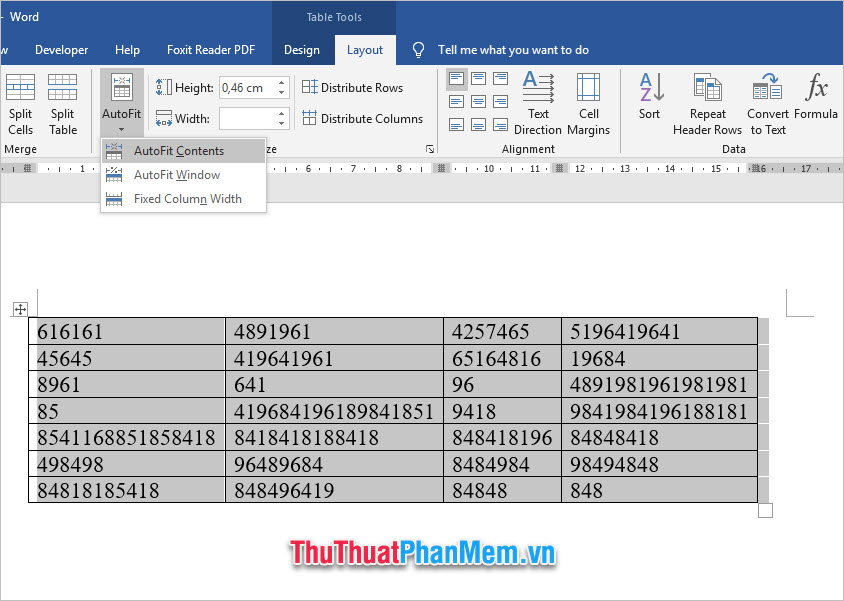Click Distribute Columns
The height and width of the screenshot is (601, 844).
(363, 118)
